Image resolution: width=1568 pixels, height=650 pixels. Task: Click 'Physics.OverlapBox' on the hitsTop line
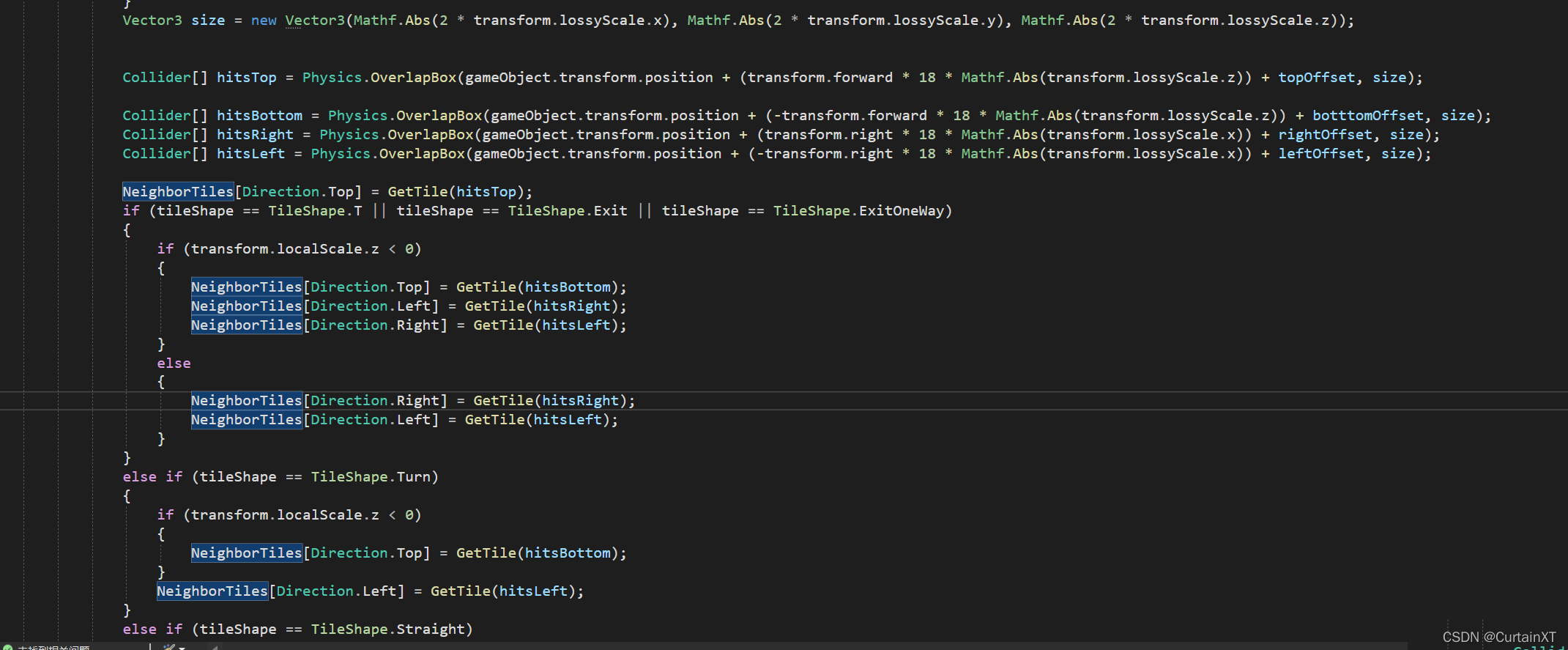click(x=379, y=78)
